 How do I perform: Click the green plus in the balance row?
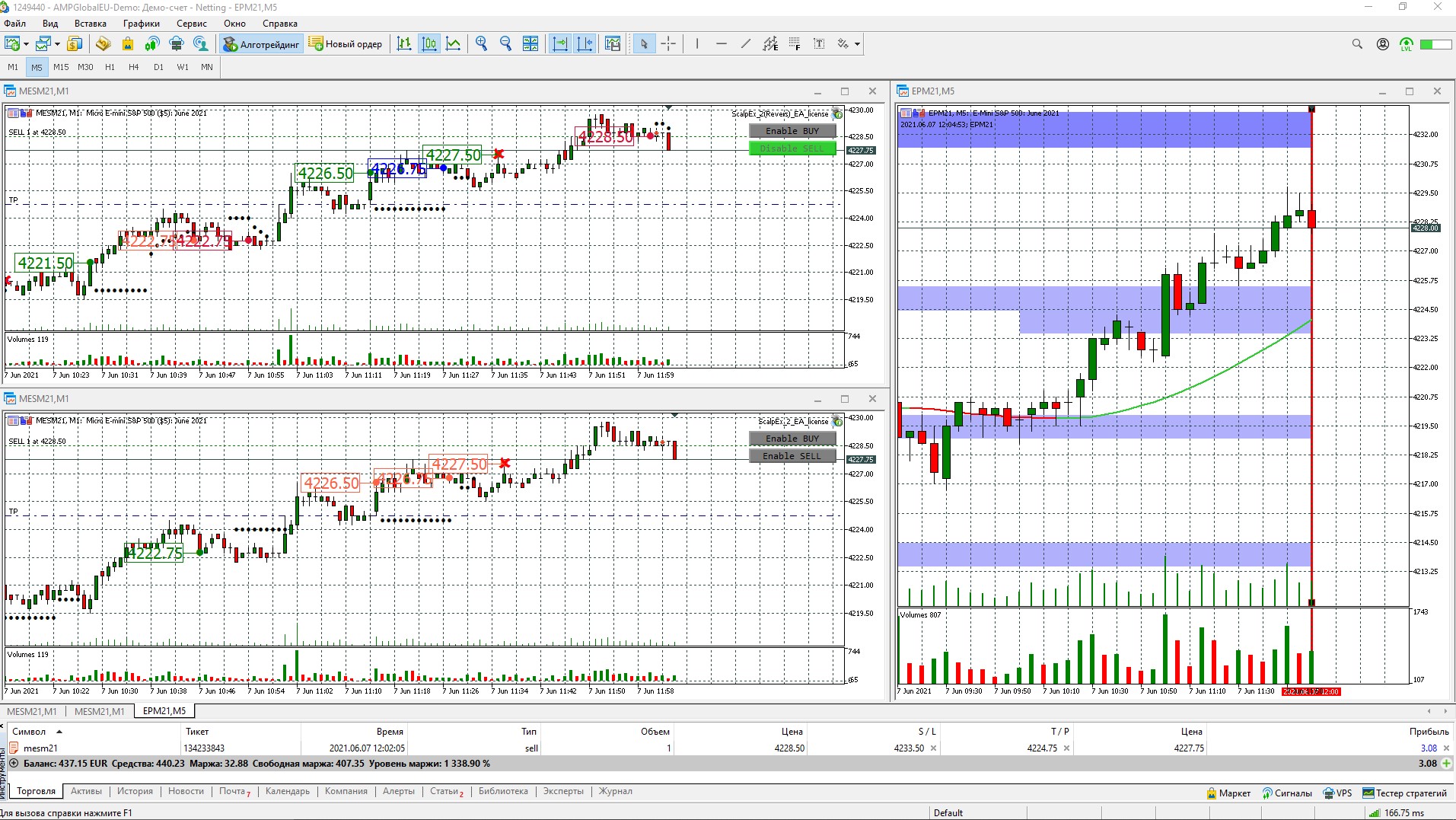coord(1446,764)
